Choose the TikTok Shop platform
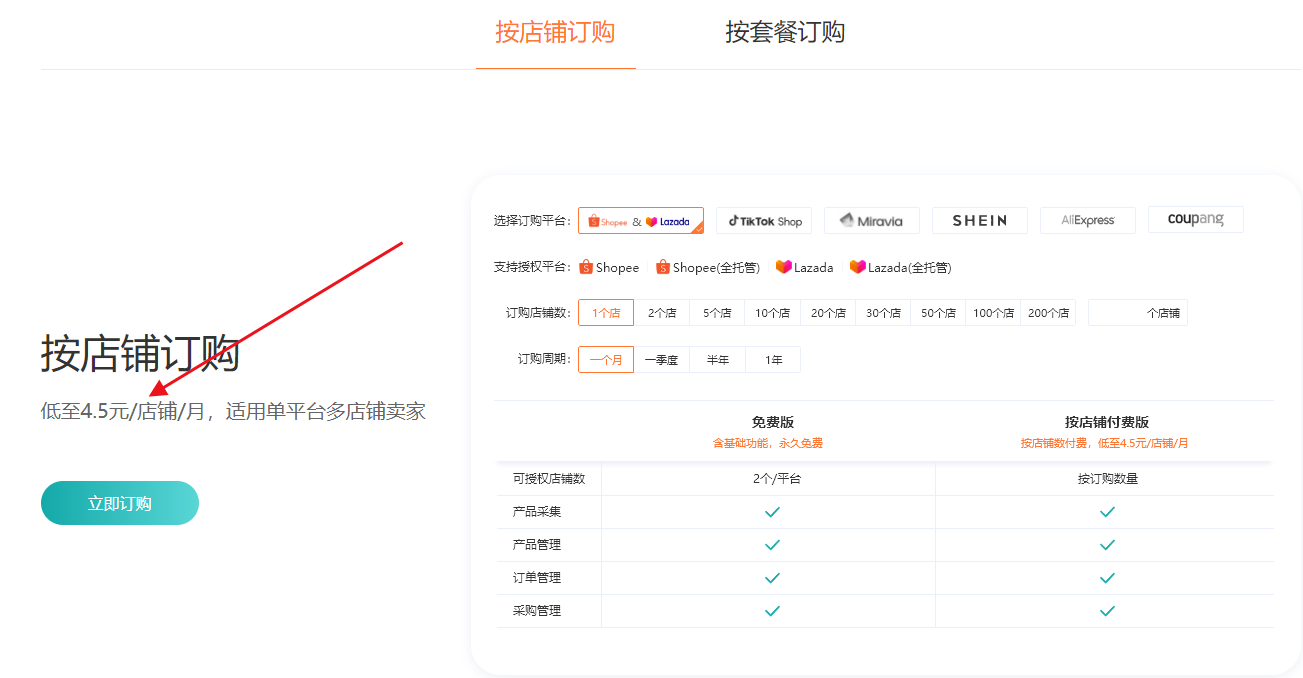This screenshot has width=1303, height=678. point(764,221)
